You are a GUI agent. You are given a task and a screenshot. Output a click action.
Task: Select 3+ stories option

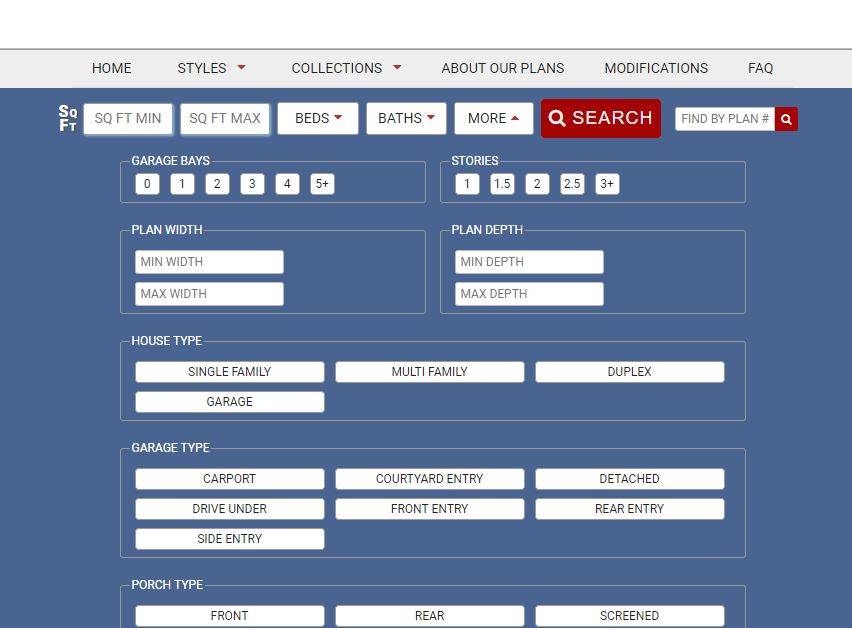click(x=607, y=184)
